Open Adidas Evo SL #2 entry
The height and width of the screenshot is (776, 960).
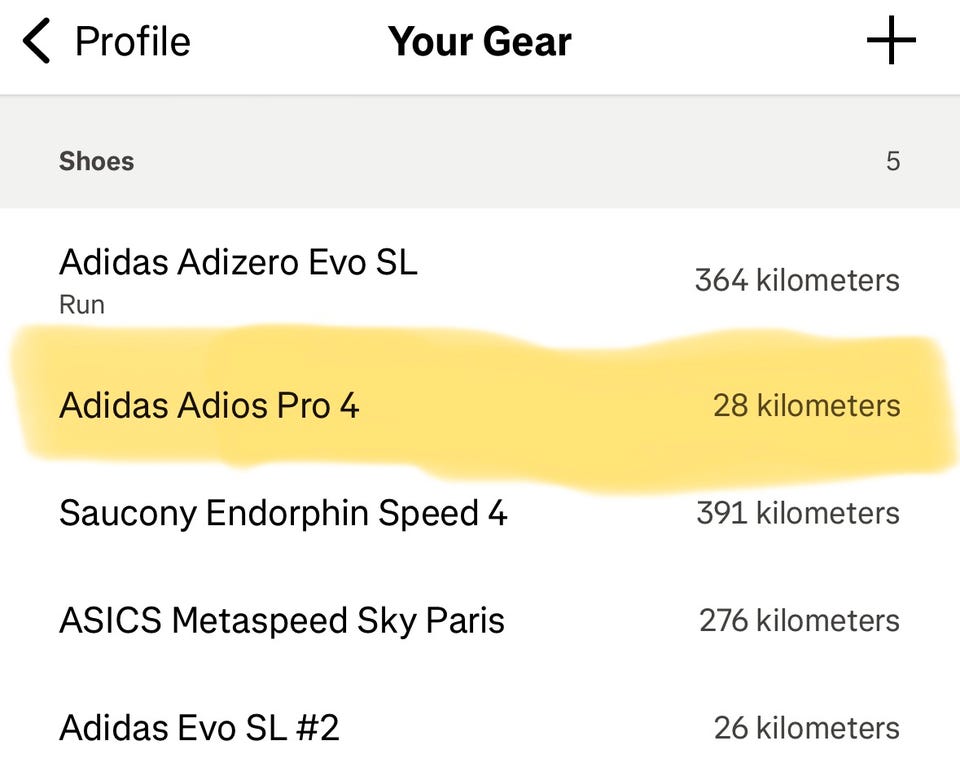click(x=199, y=727)
